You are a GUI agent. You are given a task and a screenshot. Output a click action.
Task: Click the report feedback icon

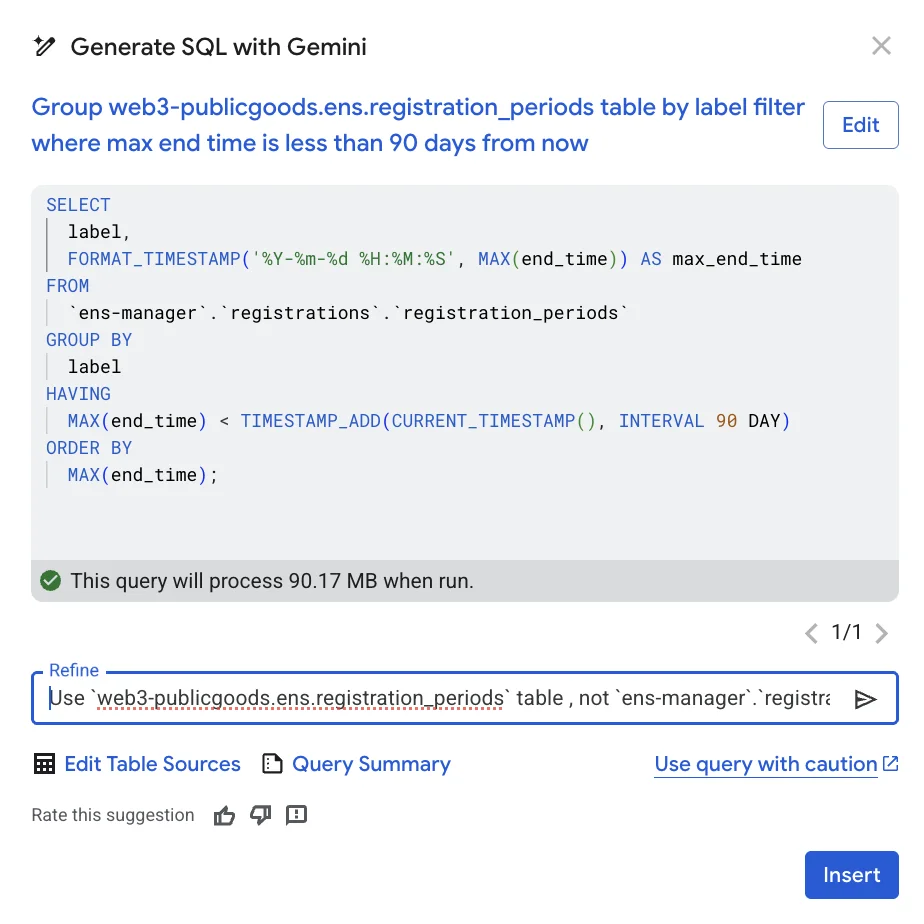295,815
